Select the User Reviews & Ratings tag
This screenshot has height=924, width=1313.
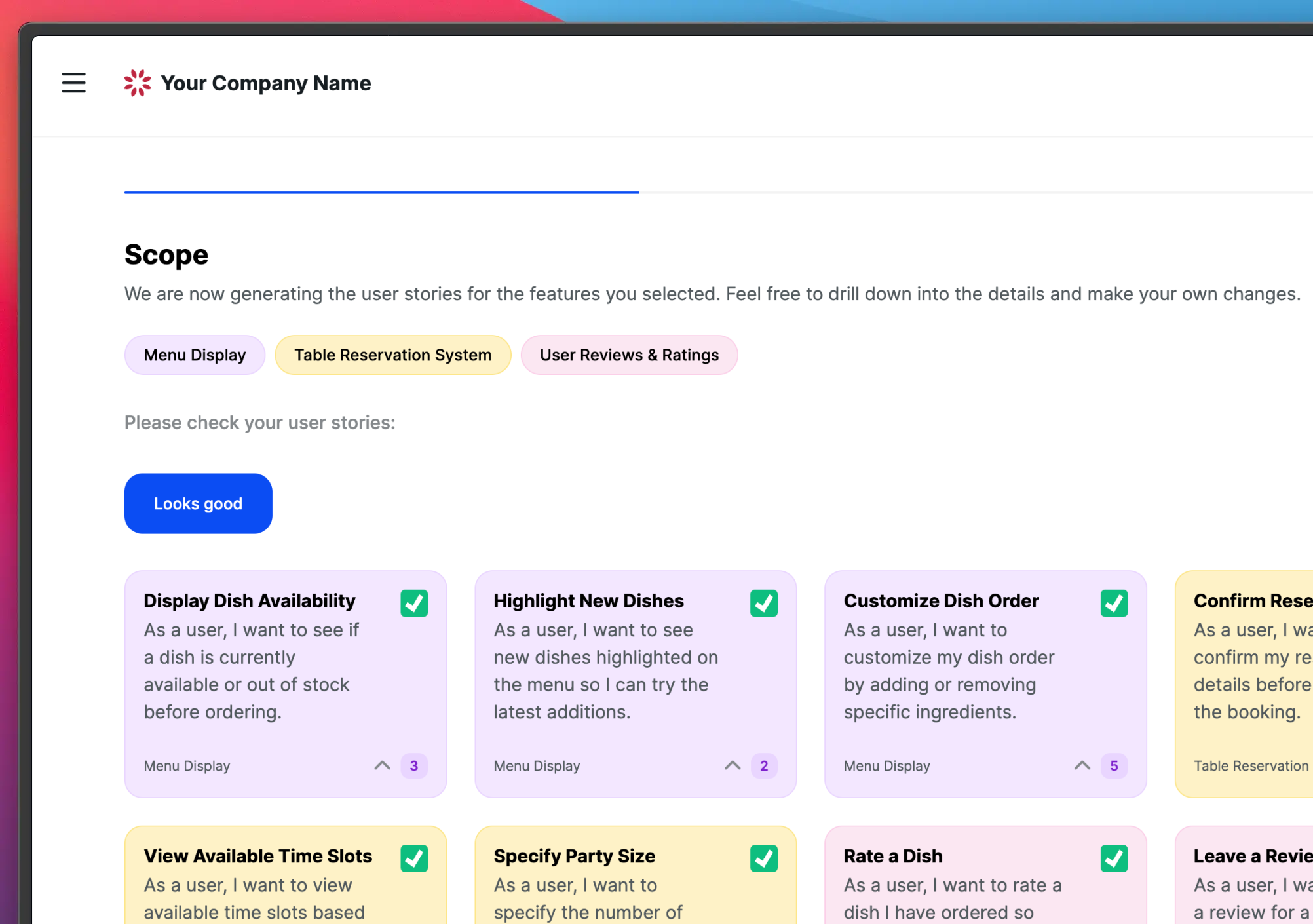(x=629, y=355)
